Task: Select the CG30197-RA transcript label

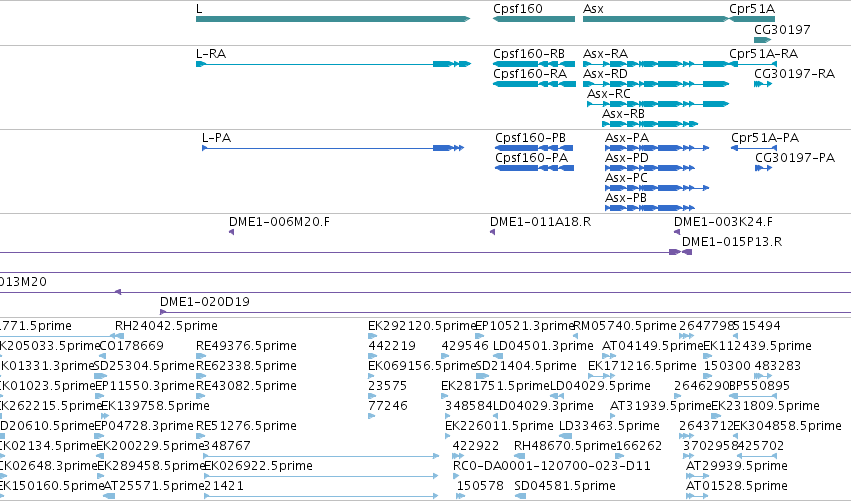Action: tap(795, 74)
